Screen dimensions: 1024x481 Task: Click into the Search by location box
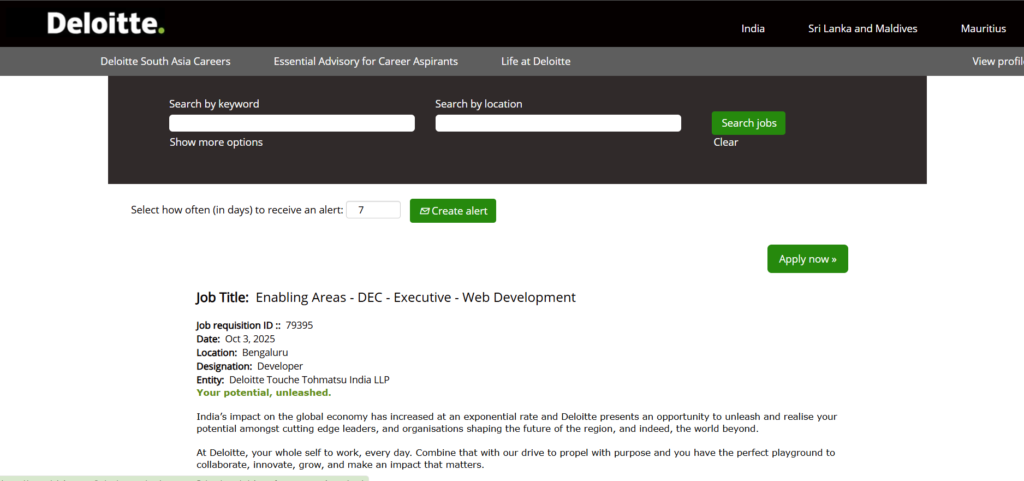[558, 123]
